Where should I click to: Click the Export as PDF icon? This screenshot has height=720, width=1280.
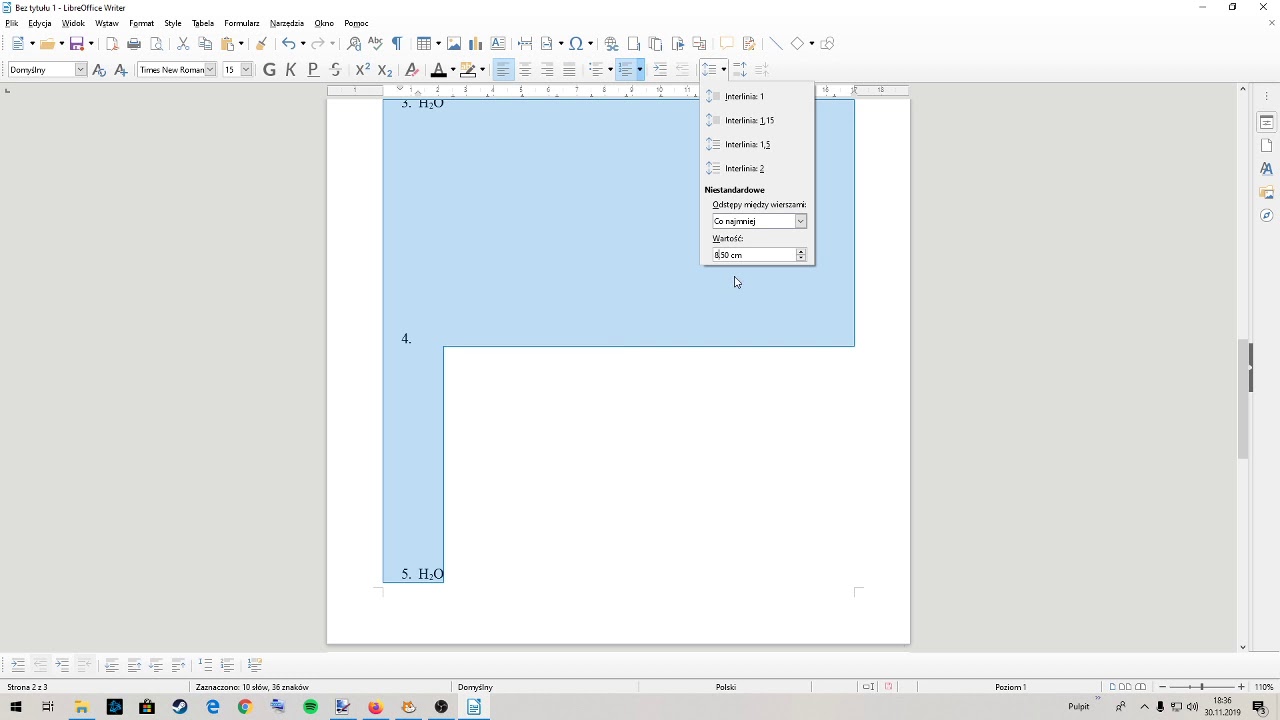tap(112, 43)
